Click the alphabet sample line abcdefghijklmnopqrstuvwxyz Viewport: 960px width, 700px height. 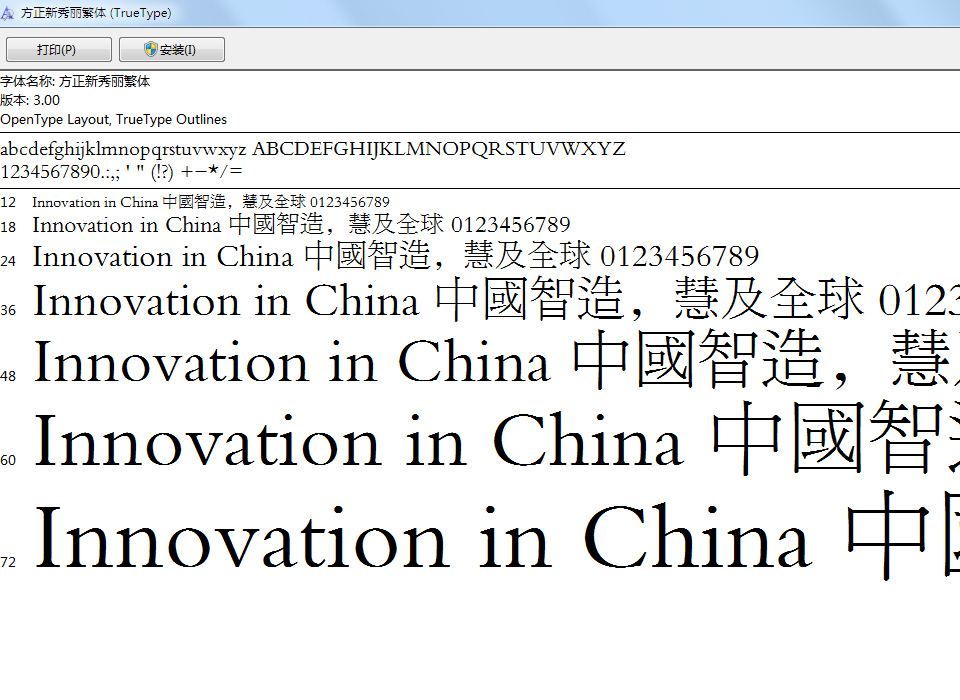tap(313, 149)
